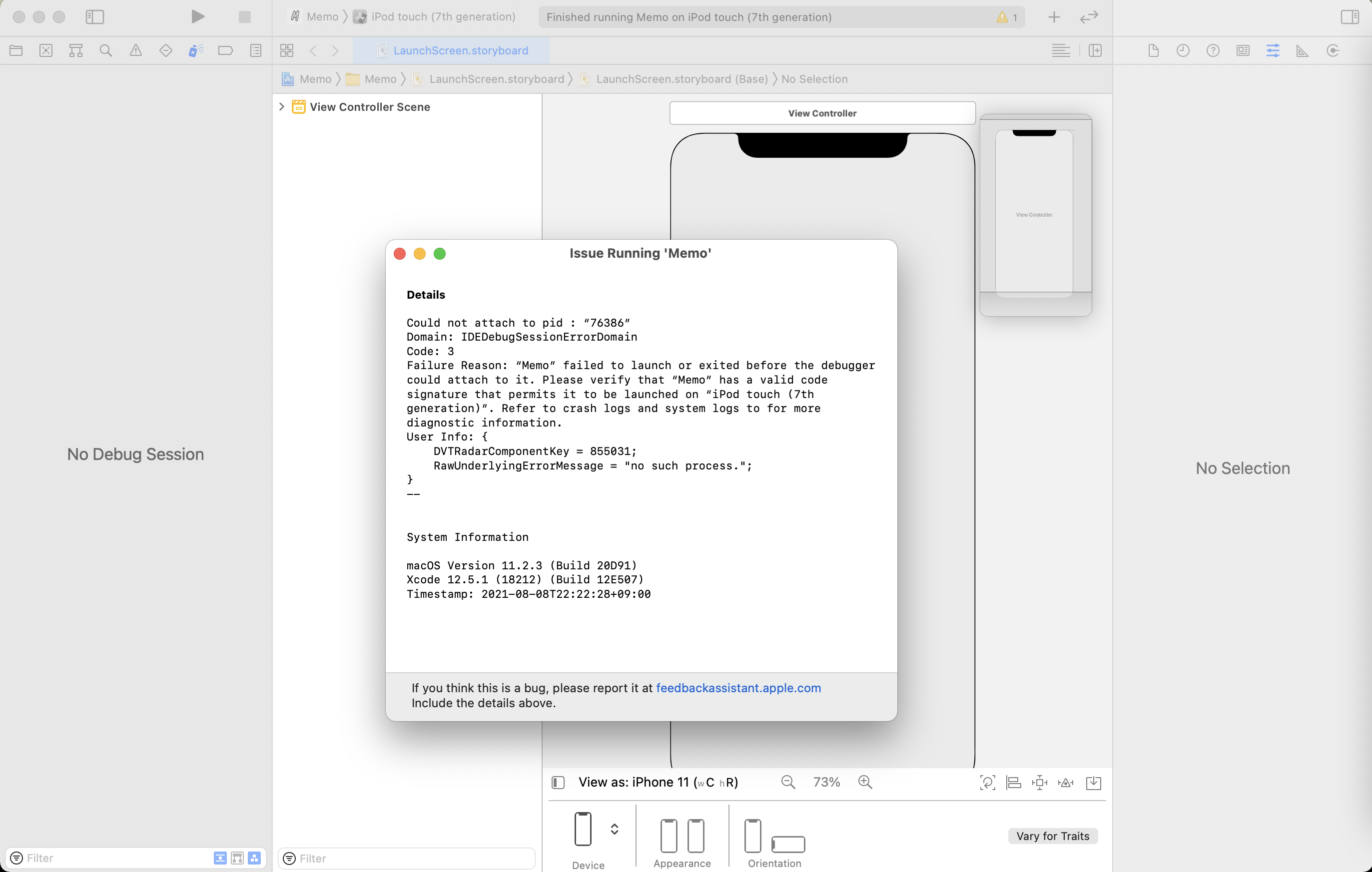Click the Library plus button

tap(1054, 17)
